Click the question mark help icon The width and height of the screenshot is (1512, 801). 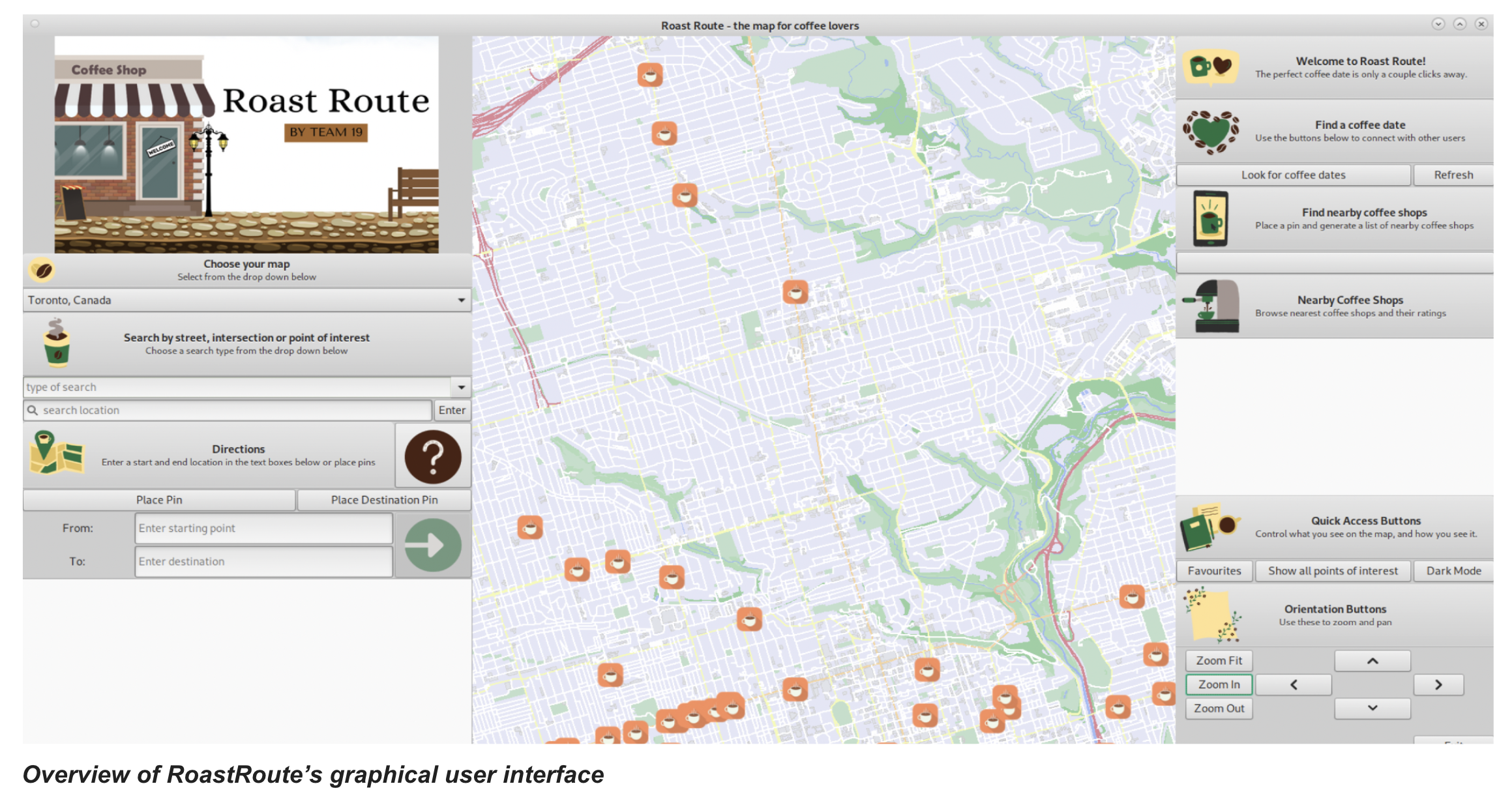pos(432,456)
